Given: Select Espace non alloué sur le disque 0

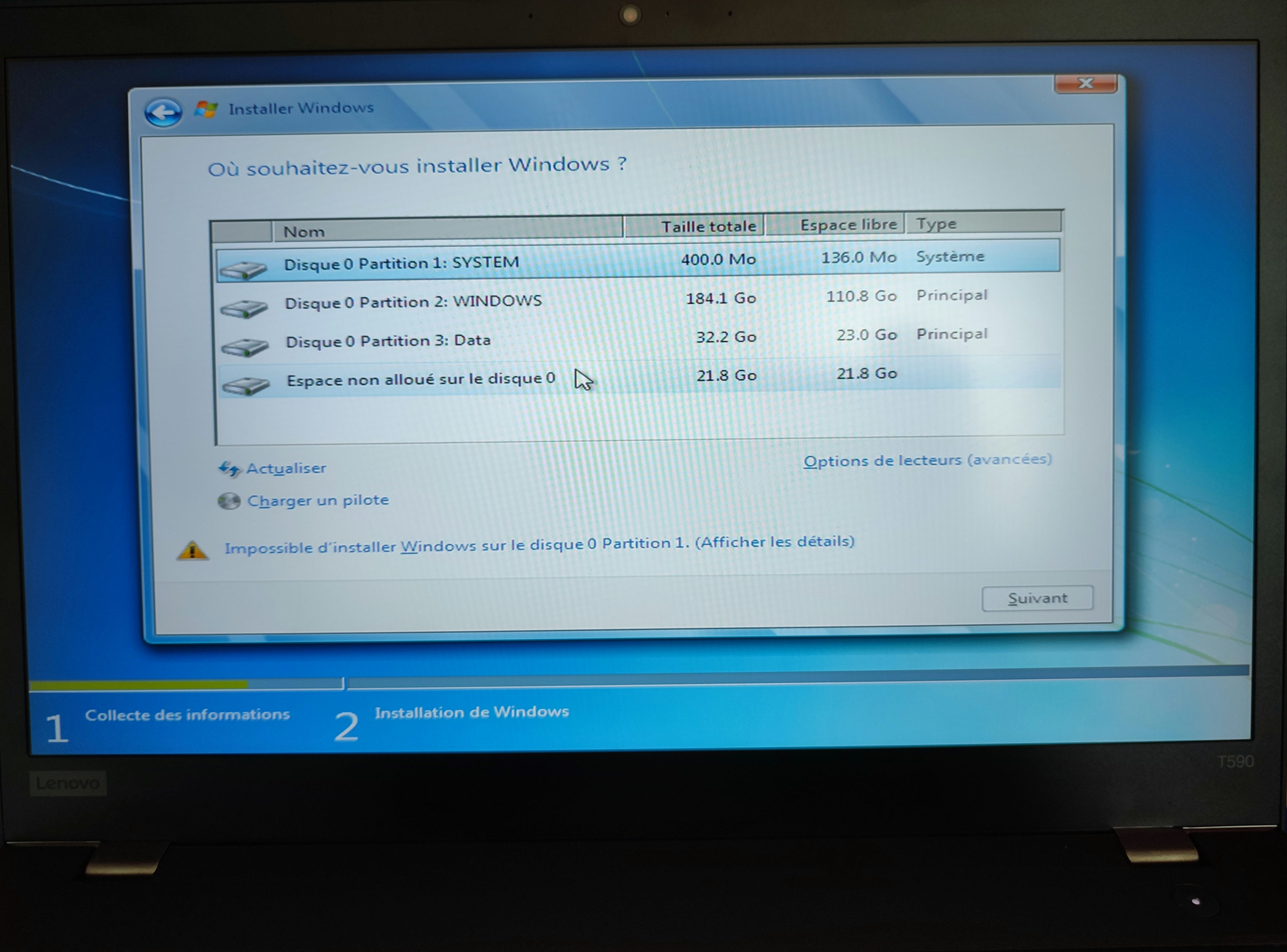Looking at the screenshot, I should point(640,377).
